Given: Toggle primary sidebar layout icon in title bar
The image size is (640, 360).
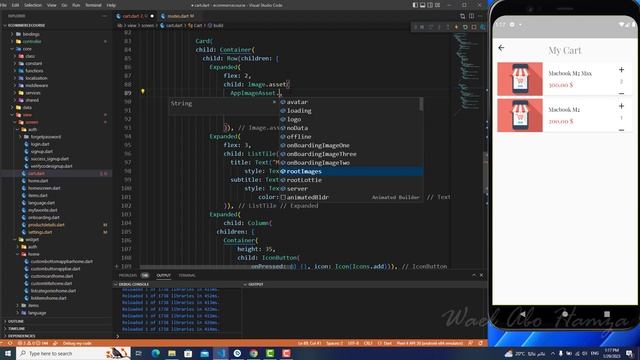Looking at the screenshot, I should tap(415, 5).
